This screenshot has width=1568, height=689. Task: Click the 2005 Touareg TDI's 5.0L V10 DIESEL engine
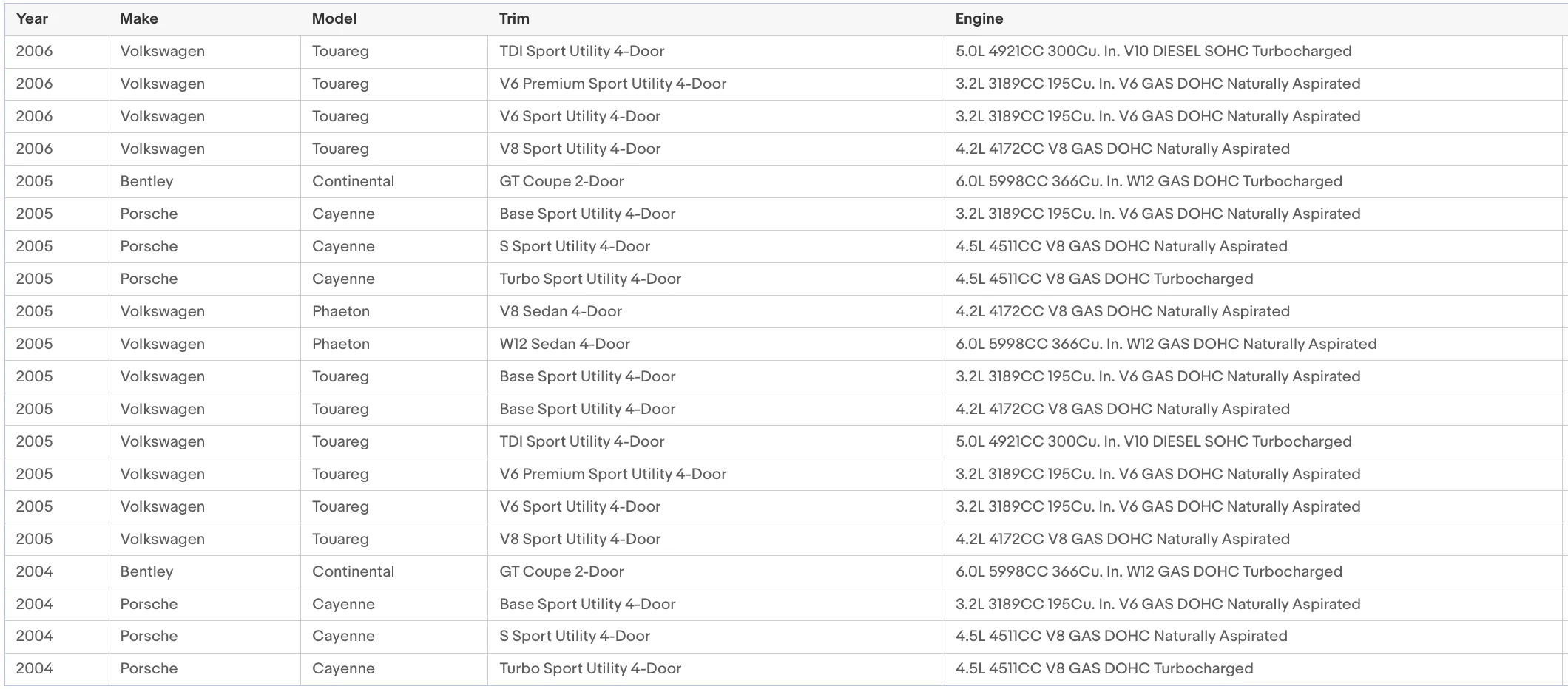pyautogui.click(x=1154, y=441)
